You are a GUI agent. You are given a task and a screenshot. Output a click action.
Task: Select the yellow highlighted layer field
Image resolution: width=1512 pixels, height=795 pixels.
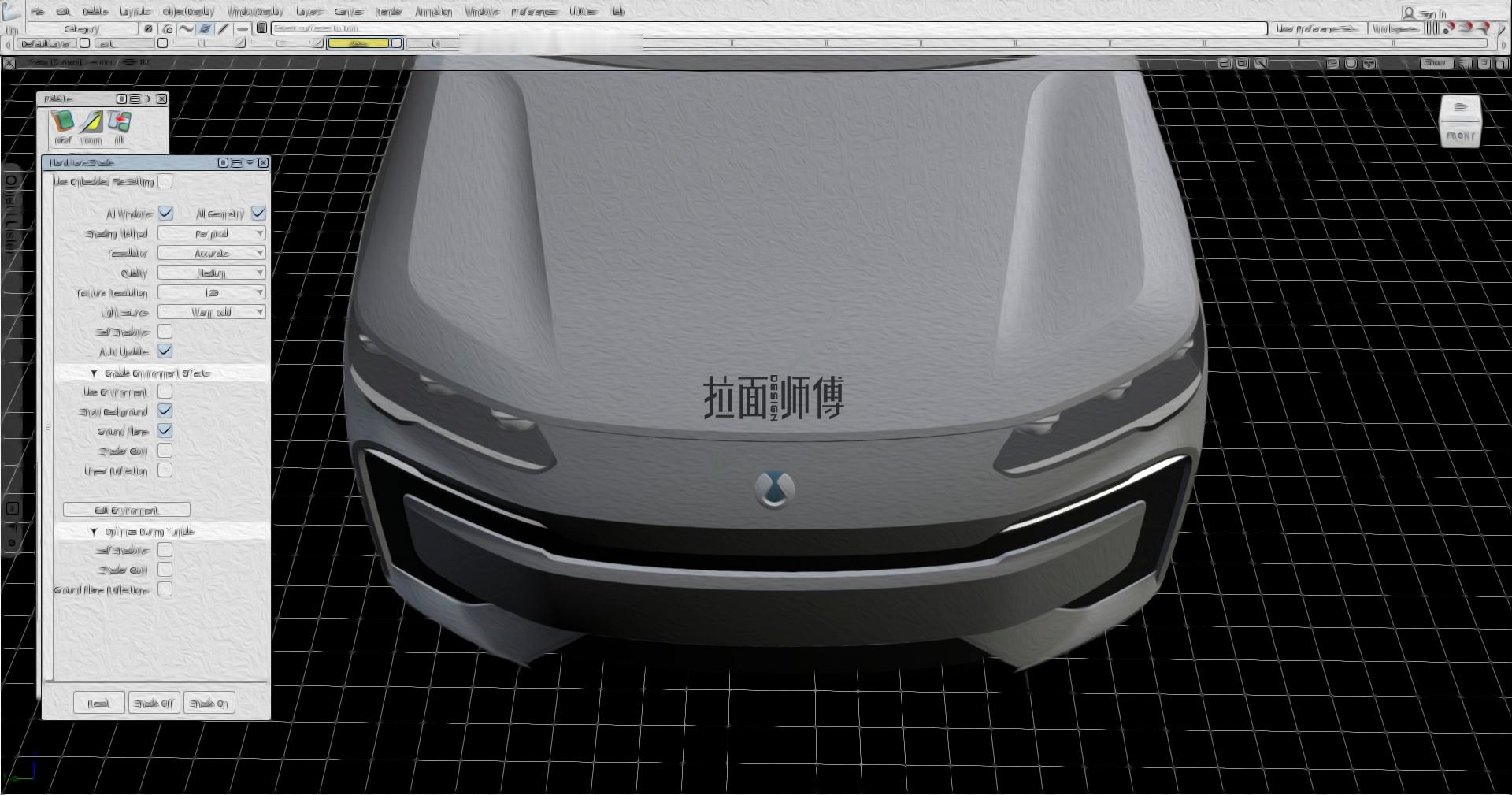point(358,43)
